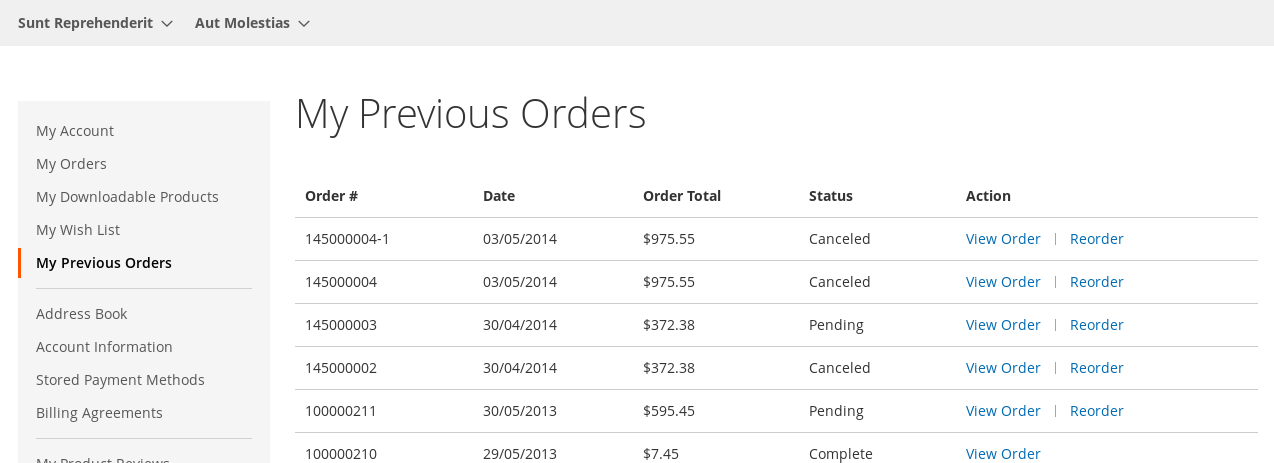Click the Status column header
Image resolution: width=1274 pixels, height=463 pixels.
pyautogui.click(x=831, y=196)
